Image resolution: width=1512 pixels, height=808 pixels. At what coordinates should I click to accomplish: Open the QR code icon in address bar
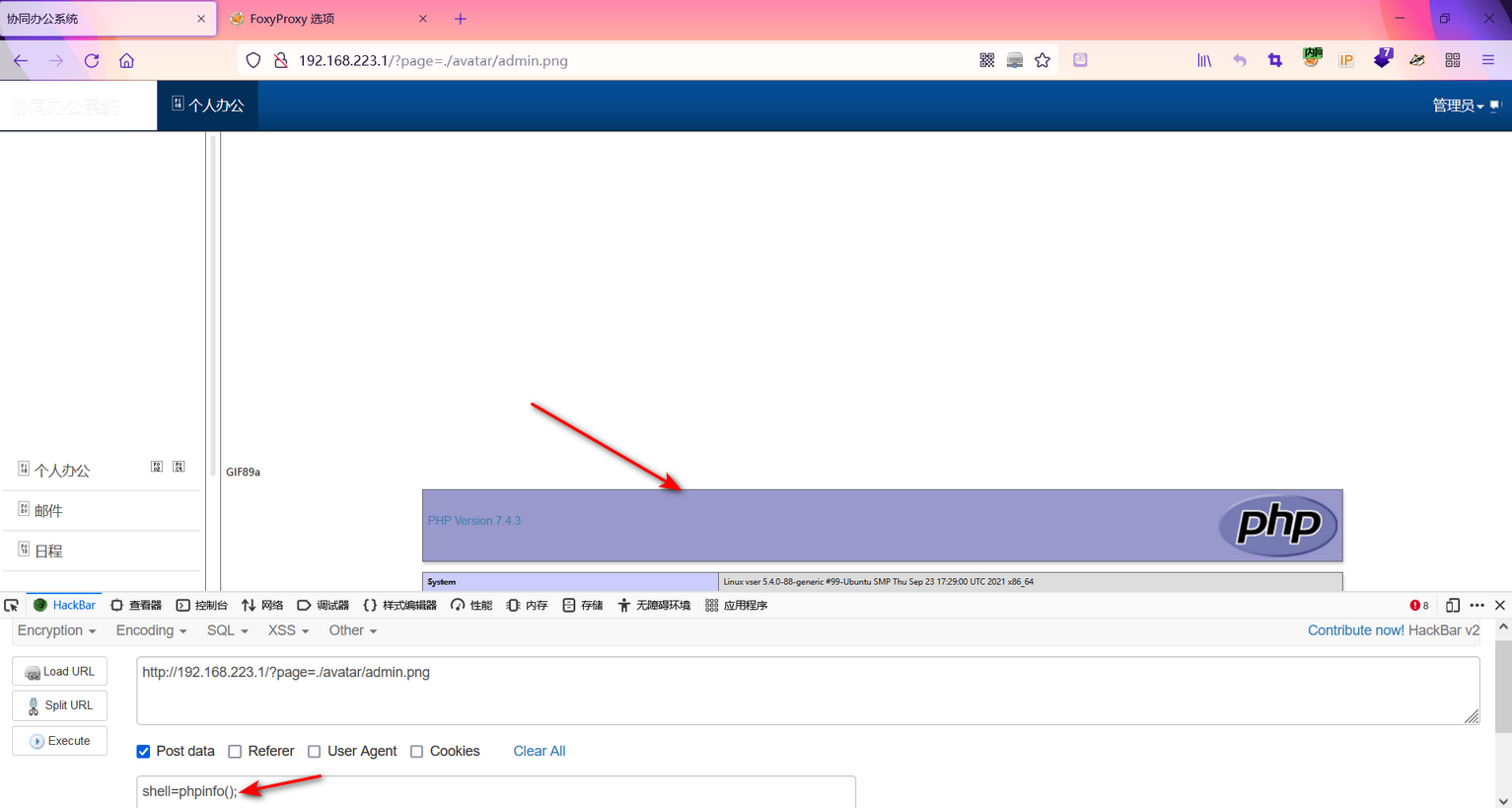[x=986, y=60]
